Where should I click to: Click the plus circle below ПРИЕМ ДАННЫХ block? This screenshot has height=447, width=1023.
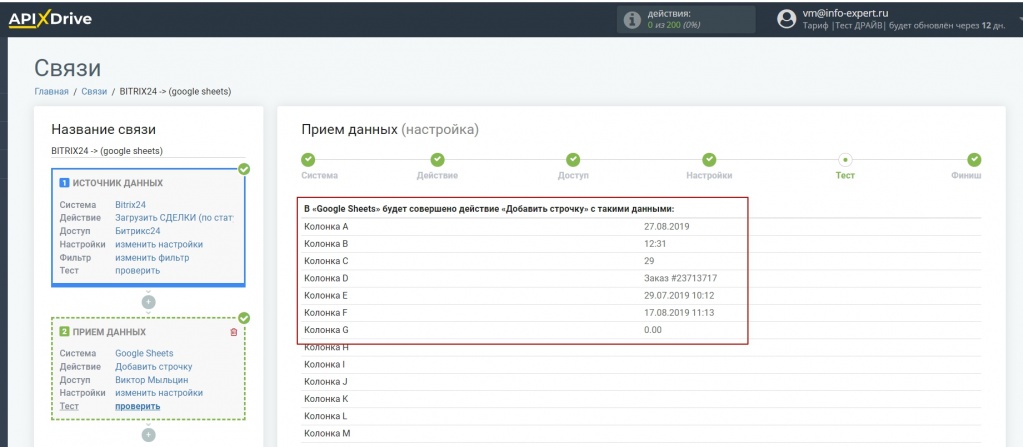148,435
